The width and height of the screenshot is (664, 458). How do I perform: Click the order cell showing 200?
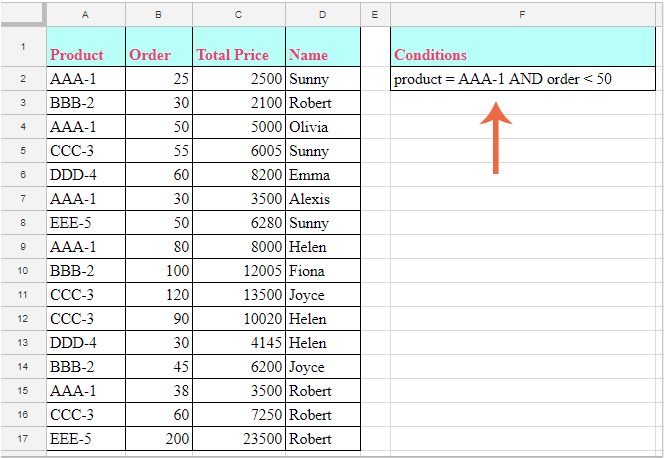(x=158, y=439)
